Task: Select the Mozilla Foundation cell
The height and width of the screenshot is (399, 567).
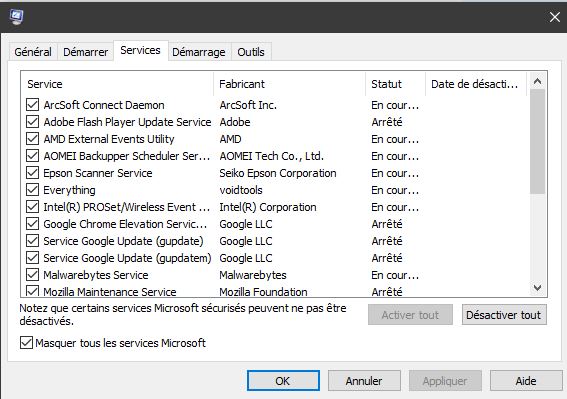Action: pos(263,292)
